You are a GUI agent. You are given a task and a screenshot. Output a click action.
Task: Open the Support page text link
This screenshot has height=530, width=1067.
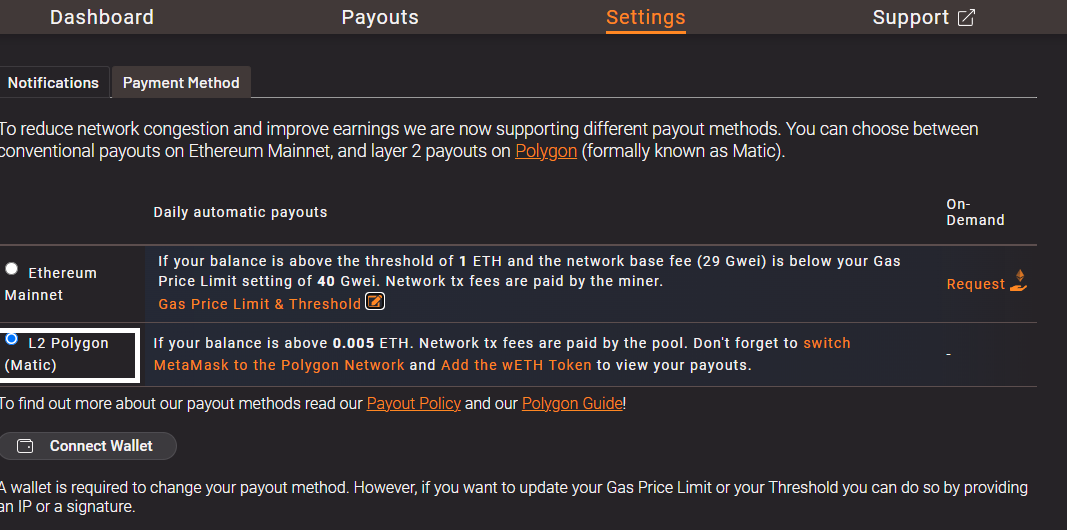pyautogui.click(x=910, y=18)
